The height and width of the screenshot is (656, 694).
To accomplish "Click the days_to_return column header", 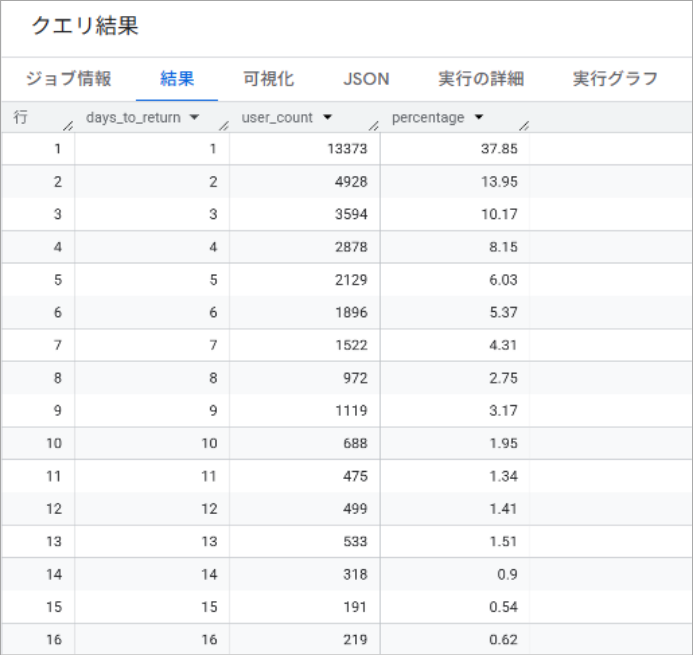I will click(134, 118).
